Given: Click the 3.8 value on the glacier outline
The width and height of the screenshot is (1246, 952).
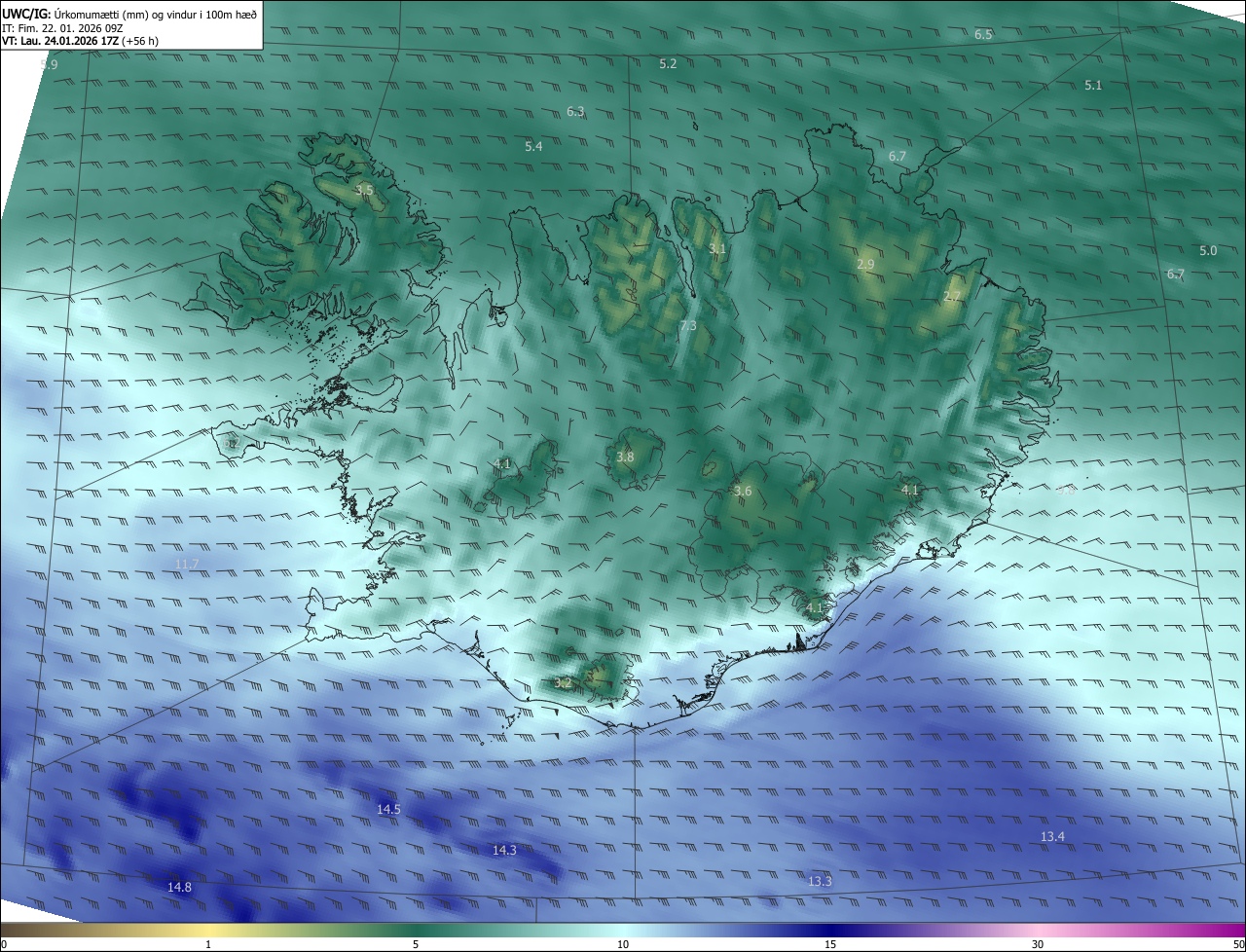Looking at the screenshot, I should (x=625, y=458).
